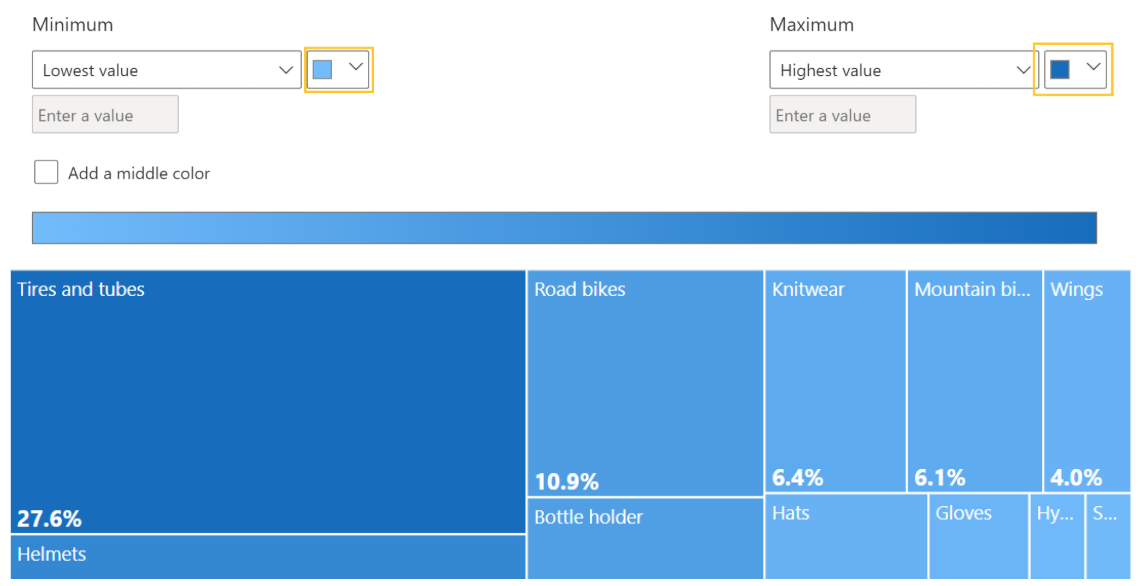Click the Minimum Enter a value field
The height and width of the screenshot is (586, 1144).
[105, 115]
